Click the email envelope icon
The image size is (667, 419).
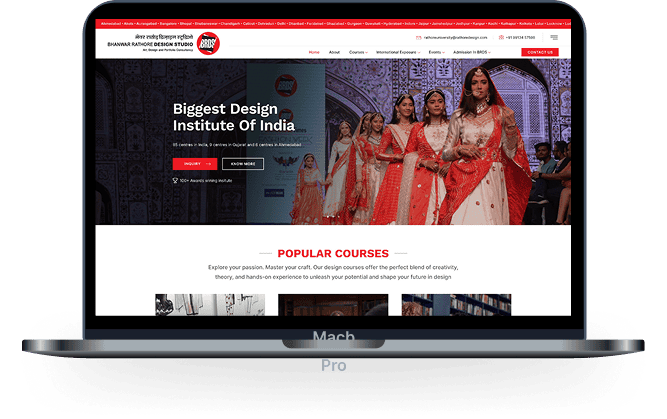(x=418, y=38)
